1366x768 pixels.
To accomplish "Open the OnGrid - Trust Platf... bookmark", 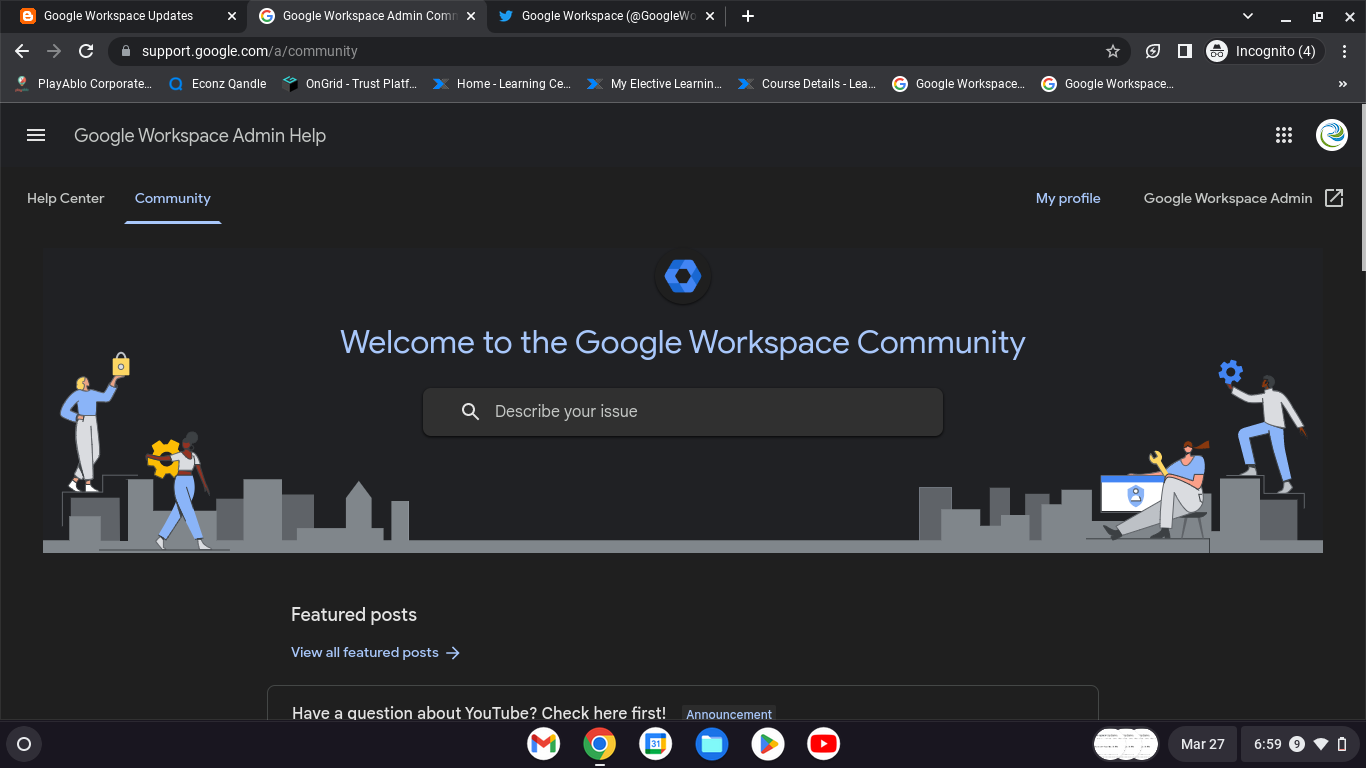I will (350, 84).
